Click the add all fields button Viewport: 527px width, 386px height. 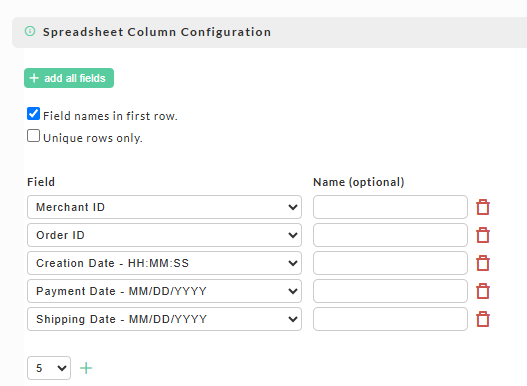[69, 78]
